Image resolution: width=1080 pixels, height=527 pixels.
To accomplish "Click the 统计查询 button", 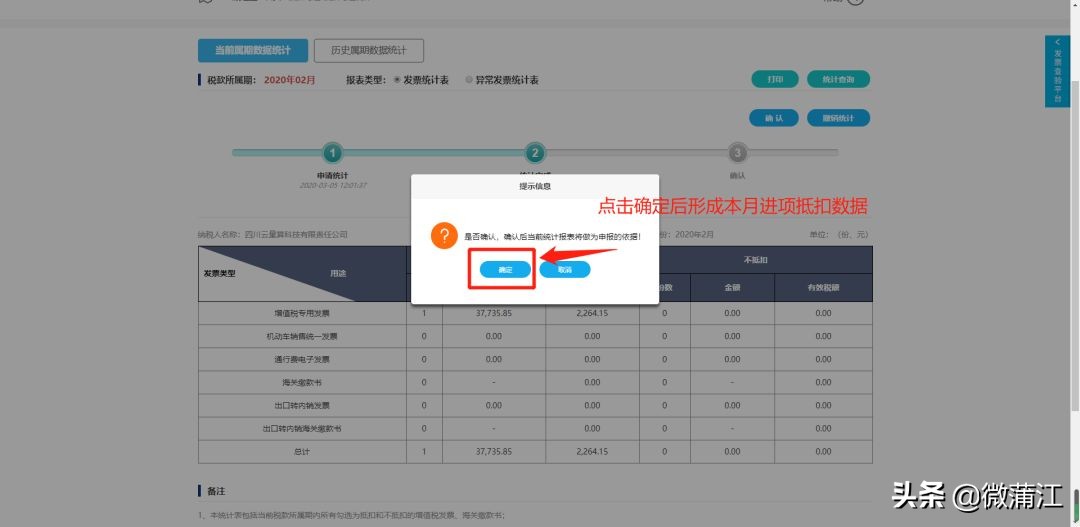I will tap(838, 79).
